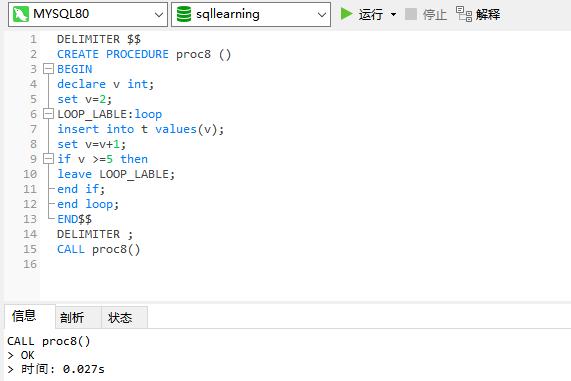
Task: Collapse the LOOP_LABLE loop fold marker
Action: pos(48,114)
